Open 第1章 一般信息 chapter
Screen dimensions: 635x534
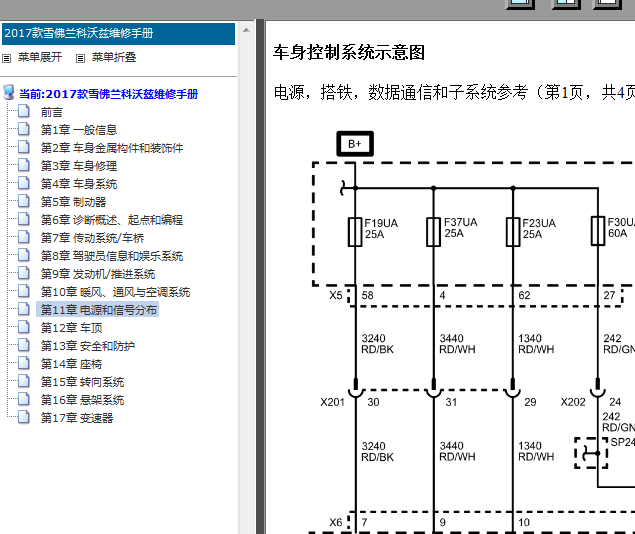pos(79,130)
